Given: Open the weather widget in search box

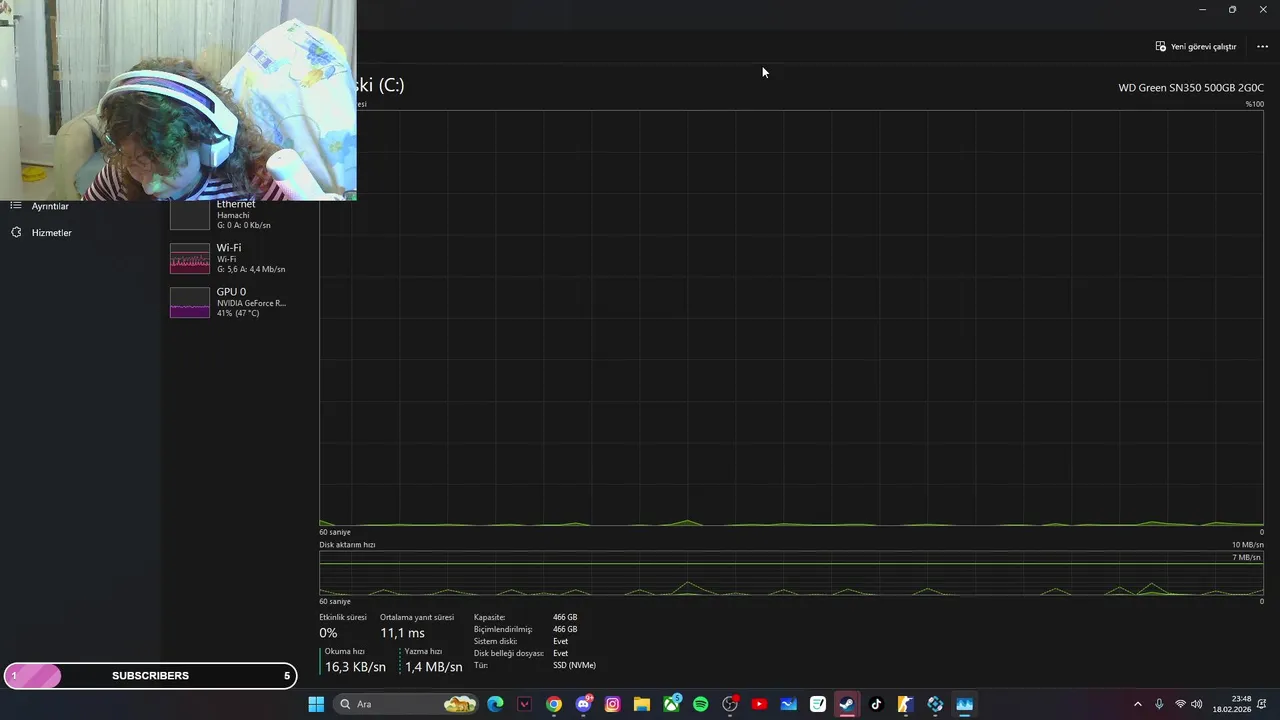Looking at the screenshot, I should click(460, 704).
